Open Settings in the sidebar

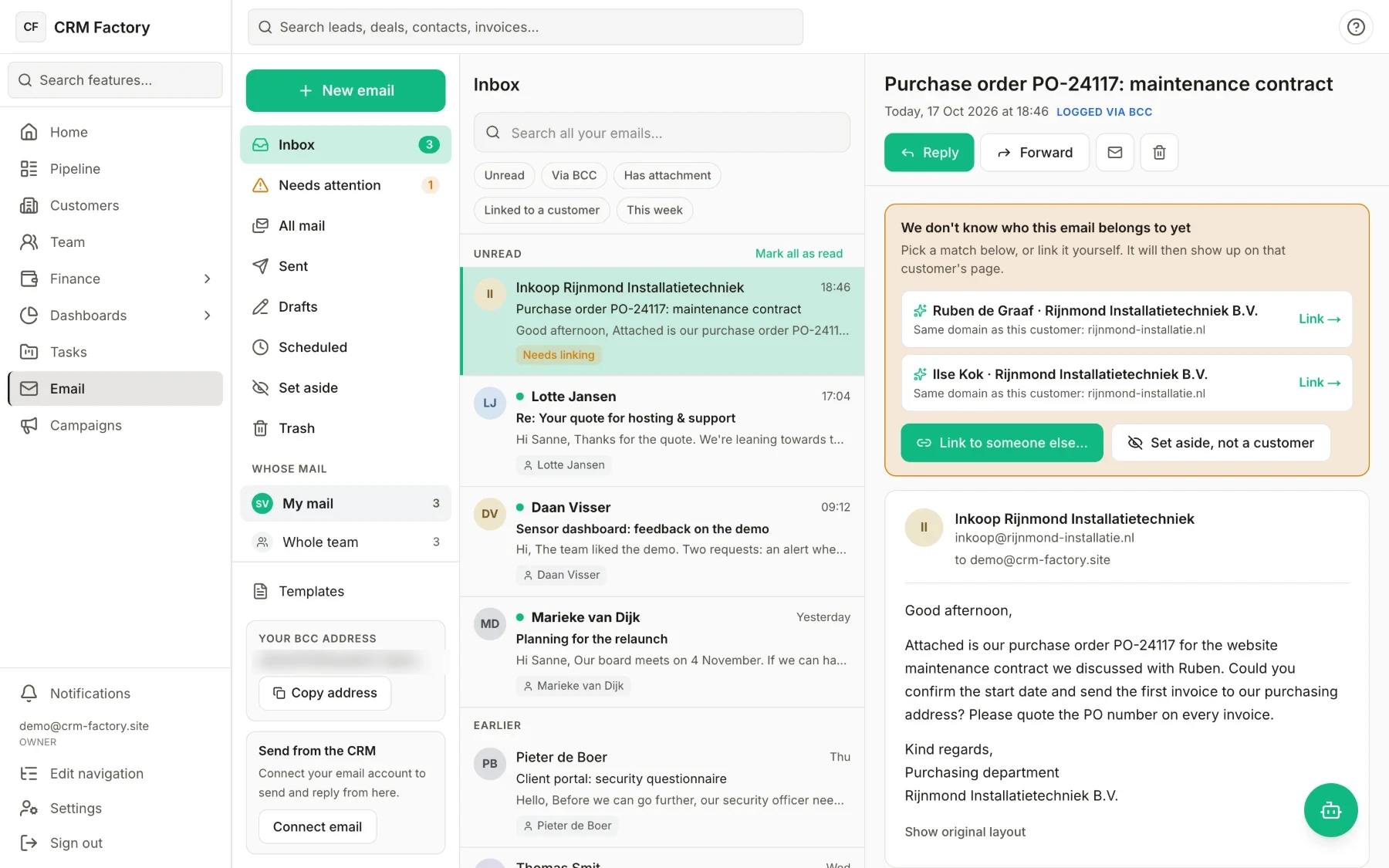(116, 808)
